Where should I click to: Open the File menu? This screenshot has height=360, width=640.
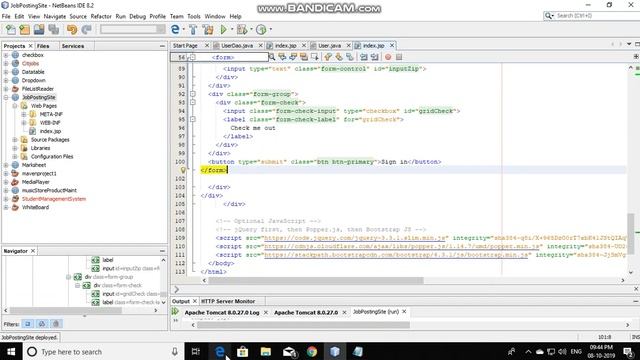[x=6, y=16]
